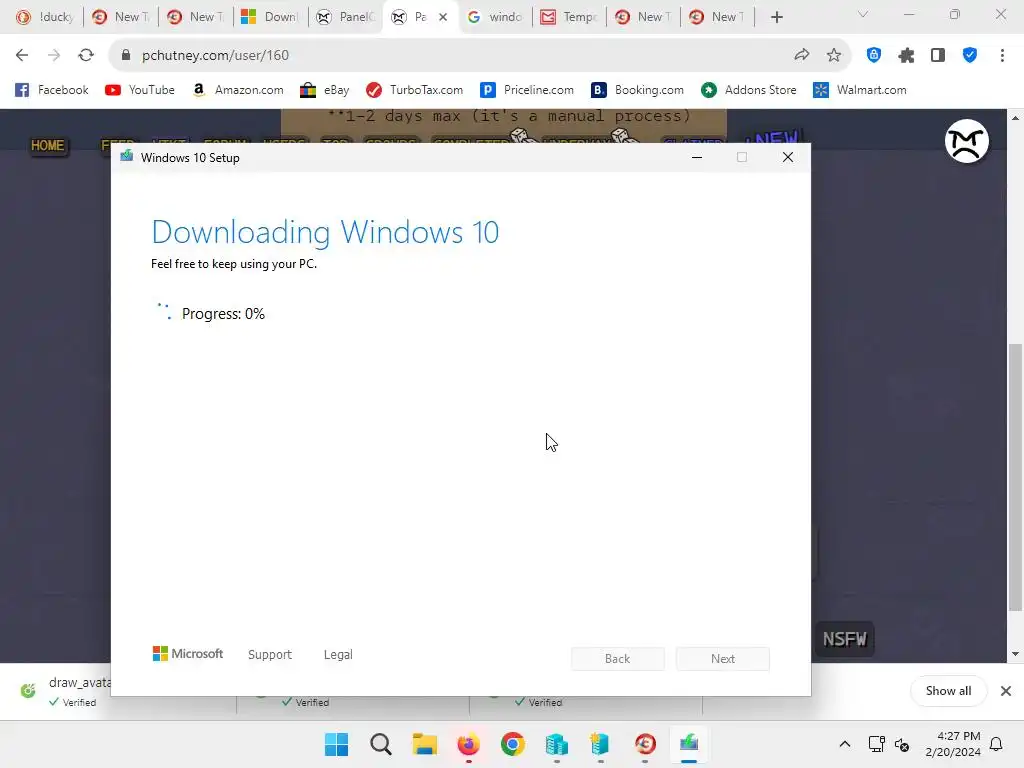
Task: Click Support link in Windows 10 Setup
Action: click(270, 654)
